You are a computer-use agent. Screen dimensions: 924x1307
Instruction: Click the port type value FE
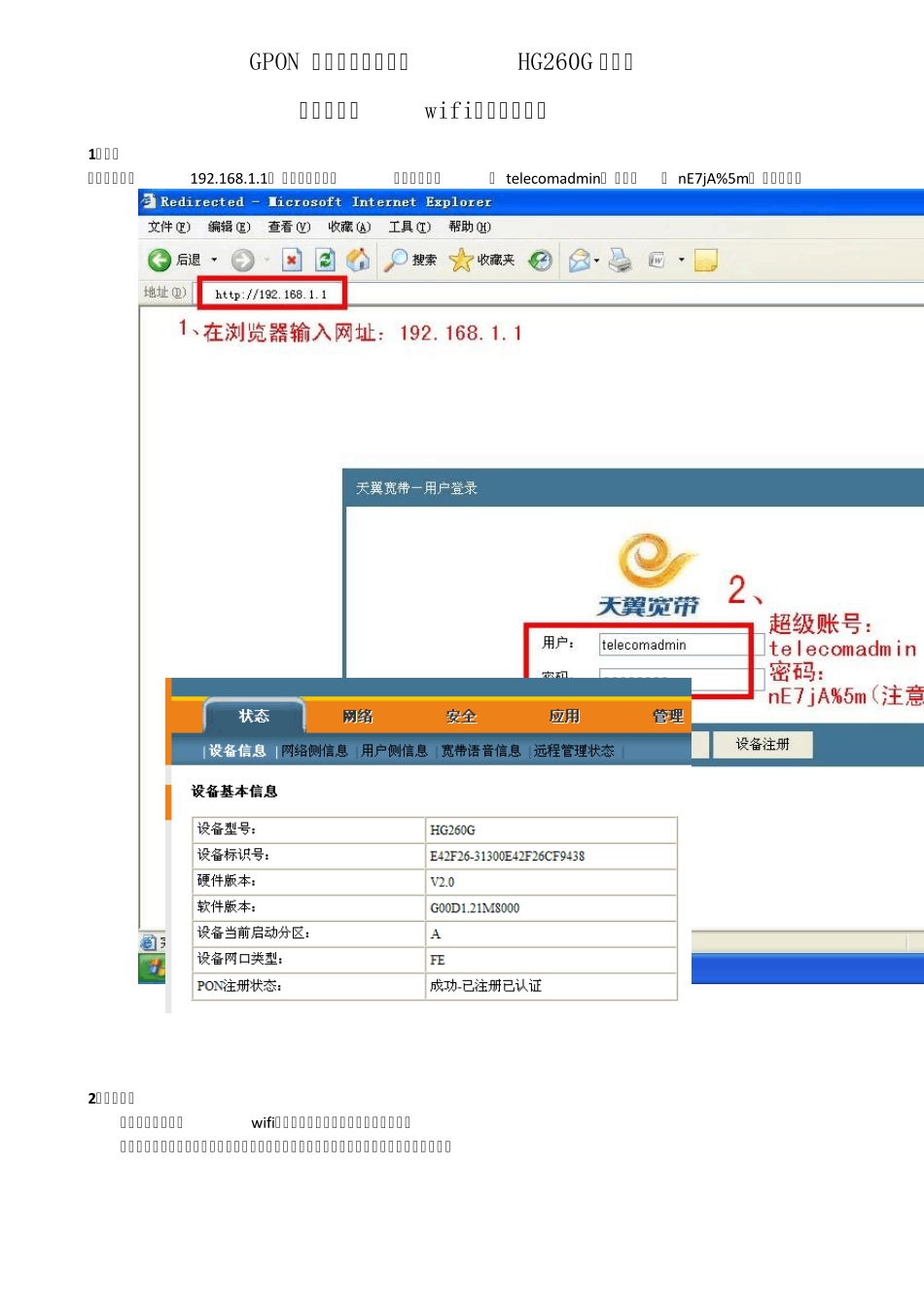point(437,959)
